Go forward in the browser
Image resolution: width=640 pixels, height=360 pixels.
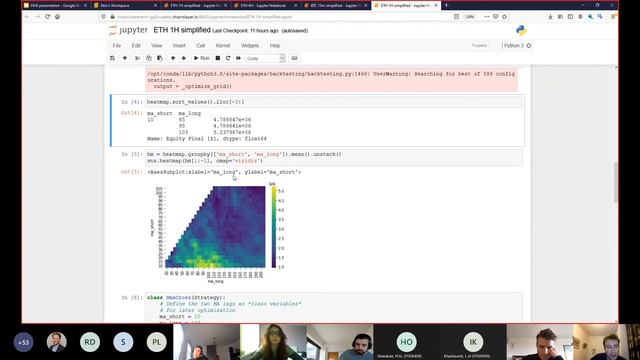[x=37, y=17]
